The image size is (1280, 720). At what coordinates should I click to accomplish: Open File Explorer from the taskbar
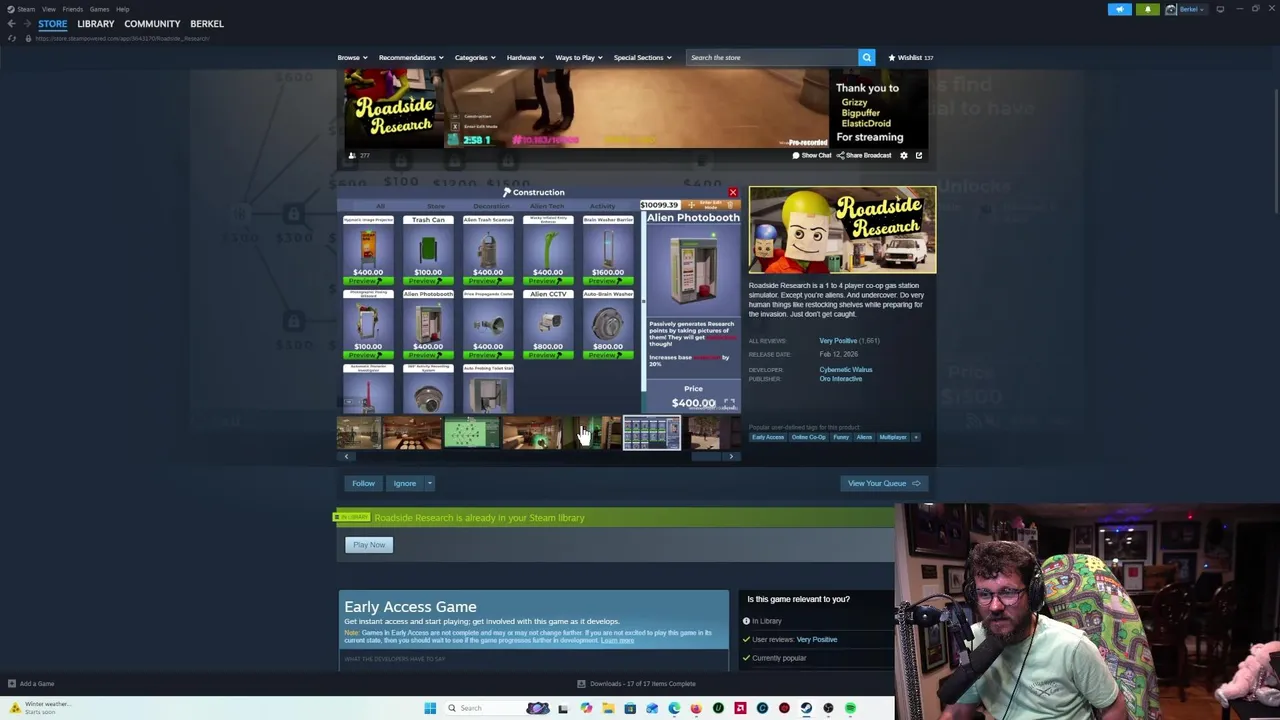[x=608, y=708]
